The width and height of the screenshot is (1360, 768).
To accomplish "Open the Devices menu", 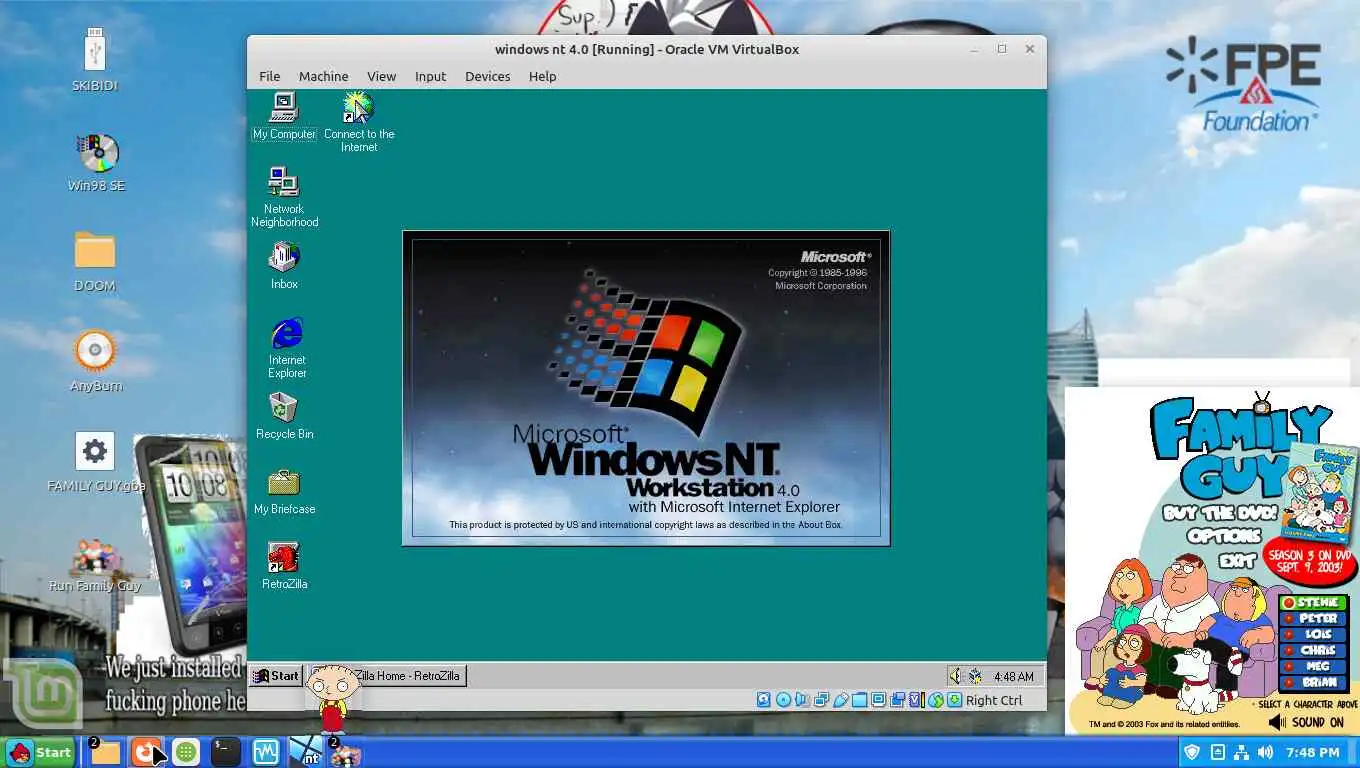I will [x=487, y=76].
